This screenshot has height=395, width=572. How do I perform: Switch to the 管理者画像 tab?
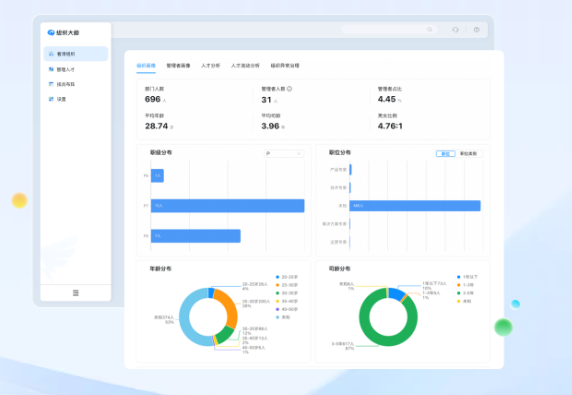pyautogui.click(x=178, y=66)
